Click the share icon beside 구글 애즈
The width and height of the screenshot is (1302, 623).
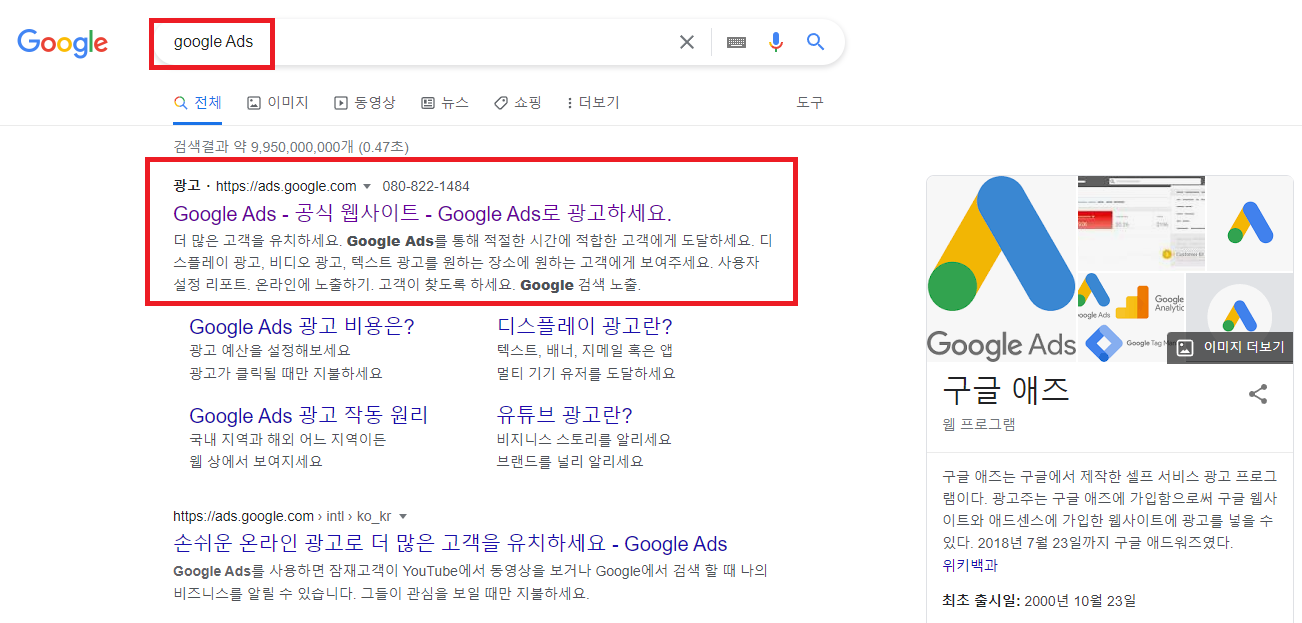[1258, 394]
